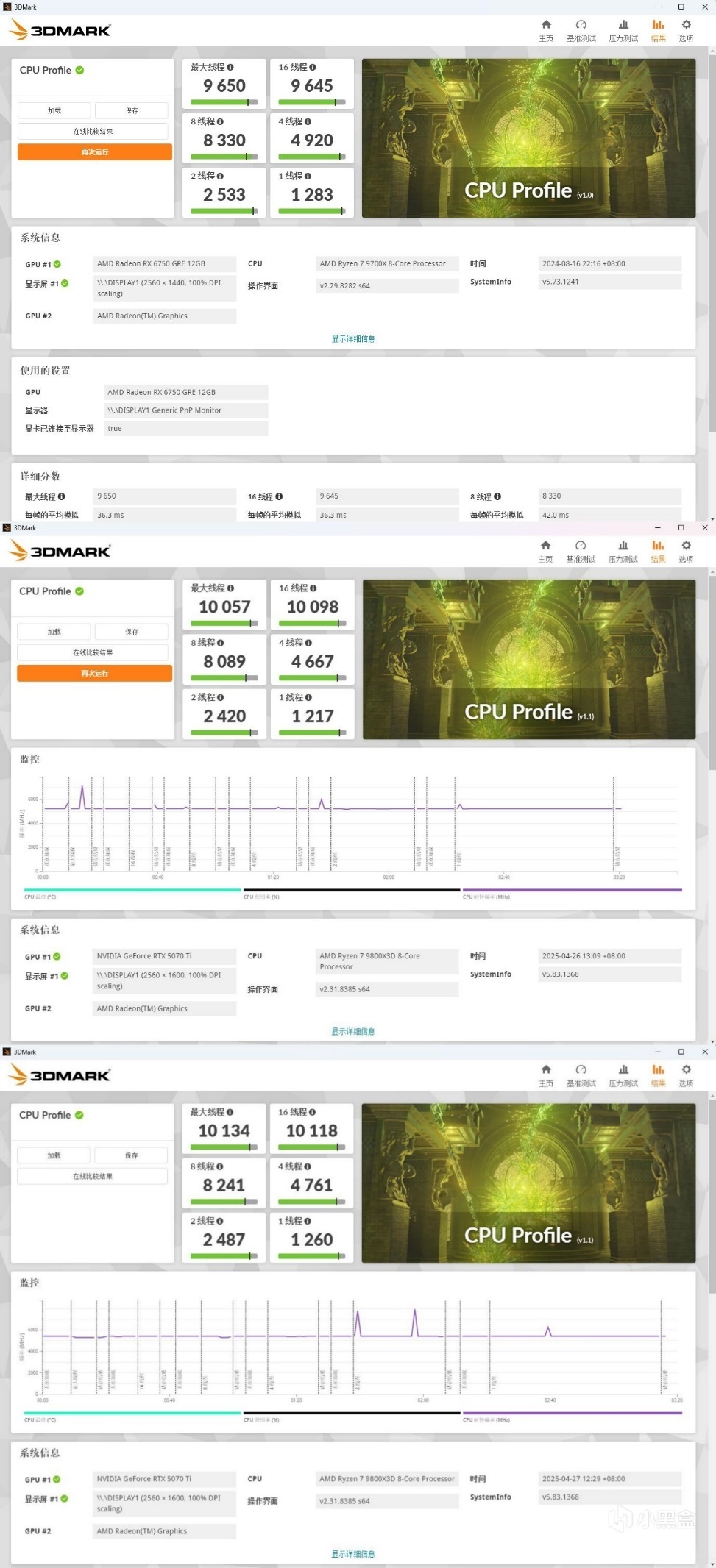Click info icon beside 8 线程 above 8 241
The image size is (716, 1568).
click(x=219, y=1166)
